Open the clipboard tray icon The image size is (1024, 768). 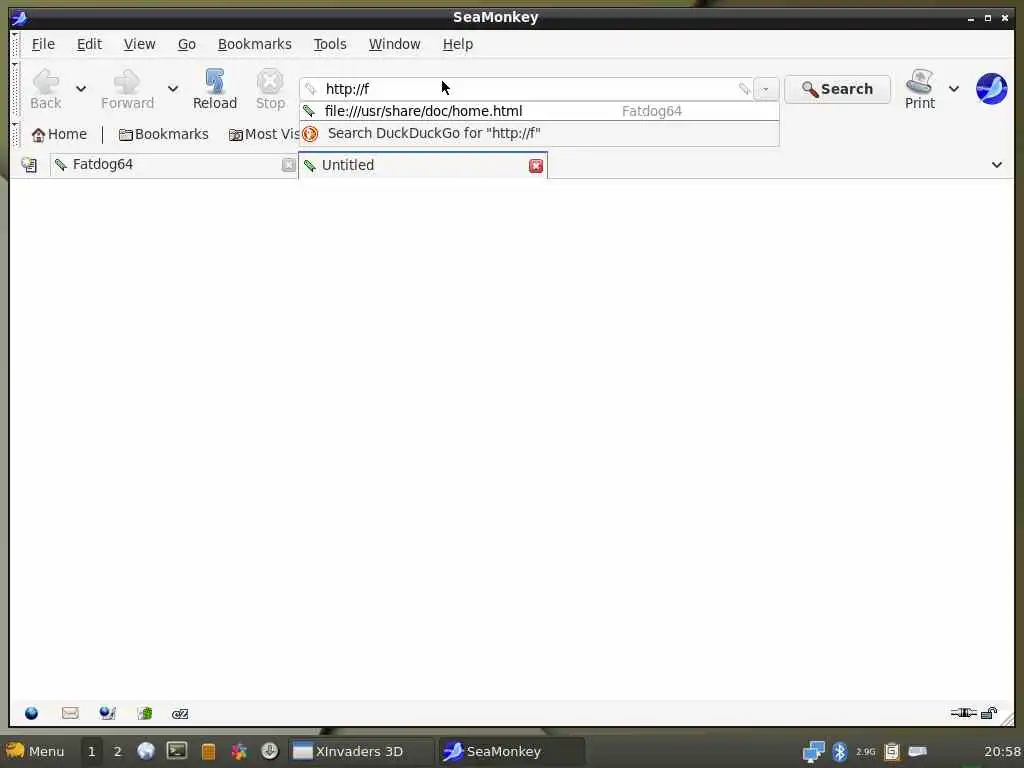click(892, 752)
